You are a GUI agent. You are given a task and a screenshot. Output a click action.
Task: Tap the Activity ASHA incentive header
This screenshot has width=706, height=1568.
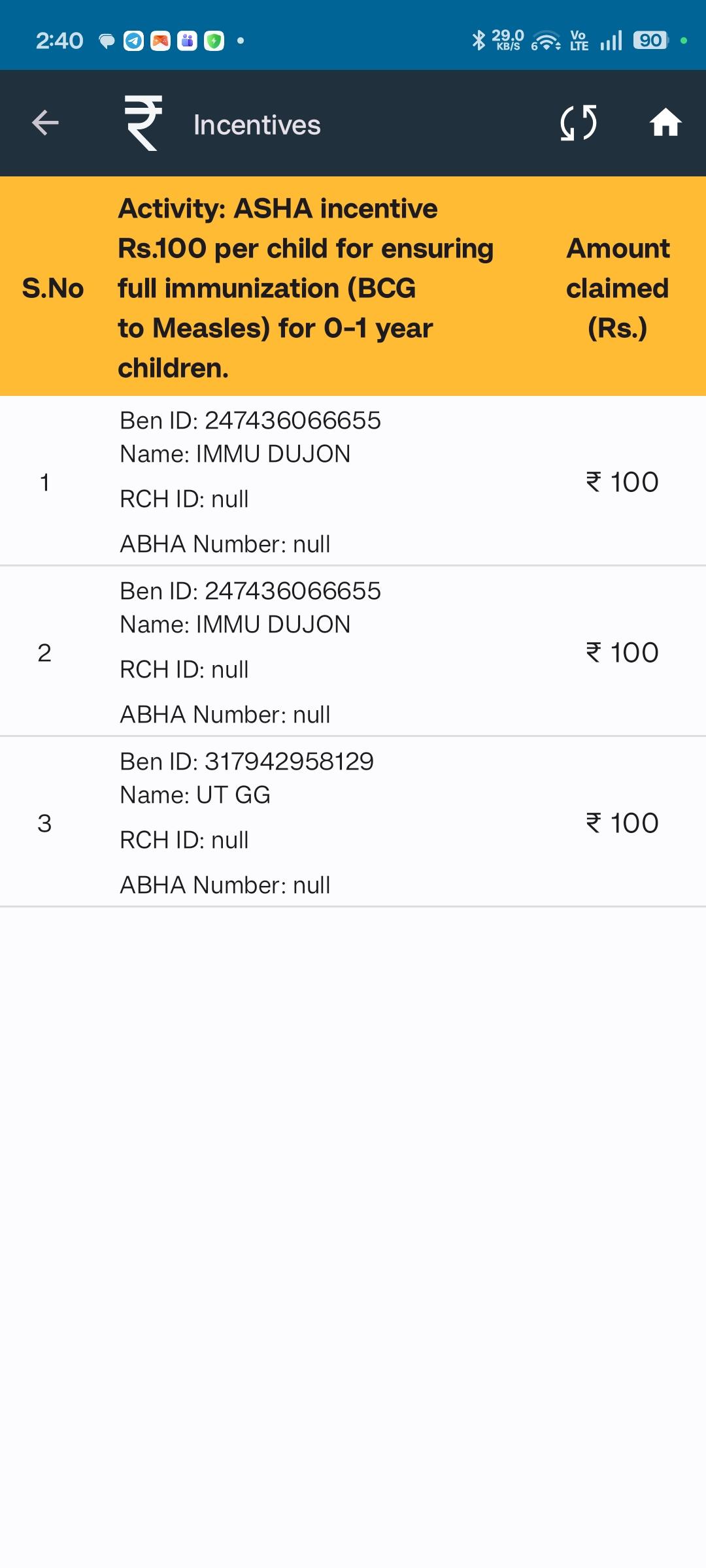[305, 288]
